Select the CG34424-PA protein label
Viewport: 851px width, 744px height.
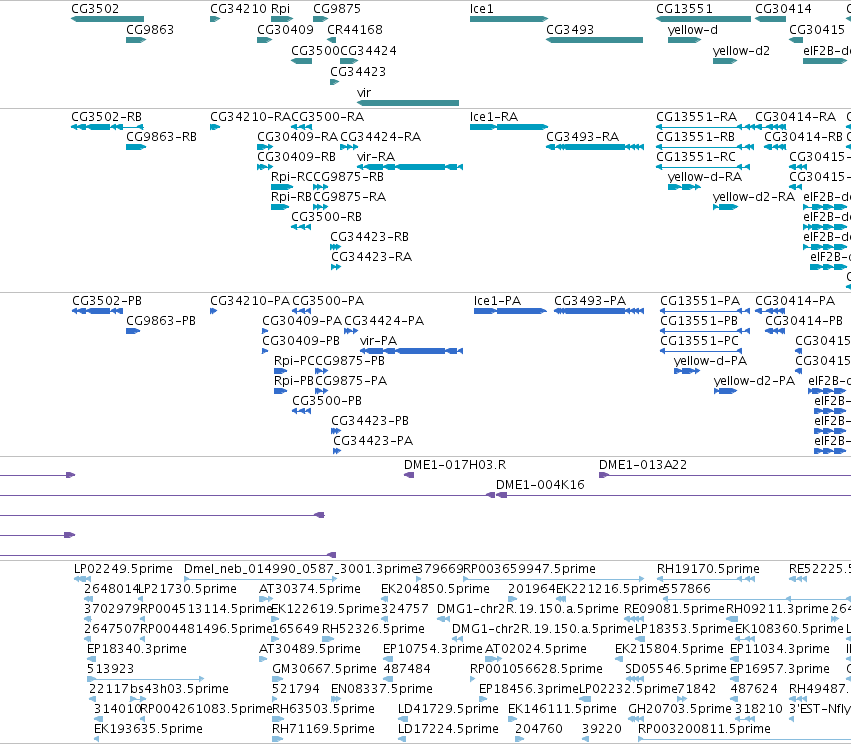[384, 321]
